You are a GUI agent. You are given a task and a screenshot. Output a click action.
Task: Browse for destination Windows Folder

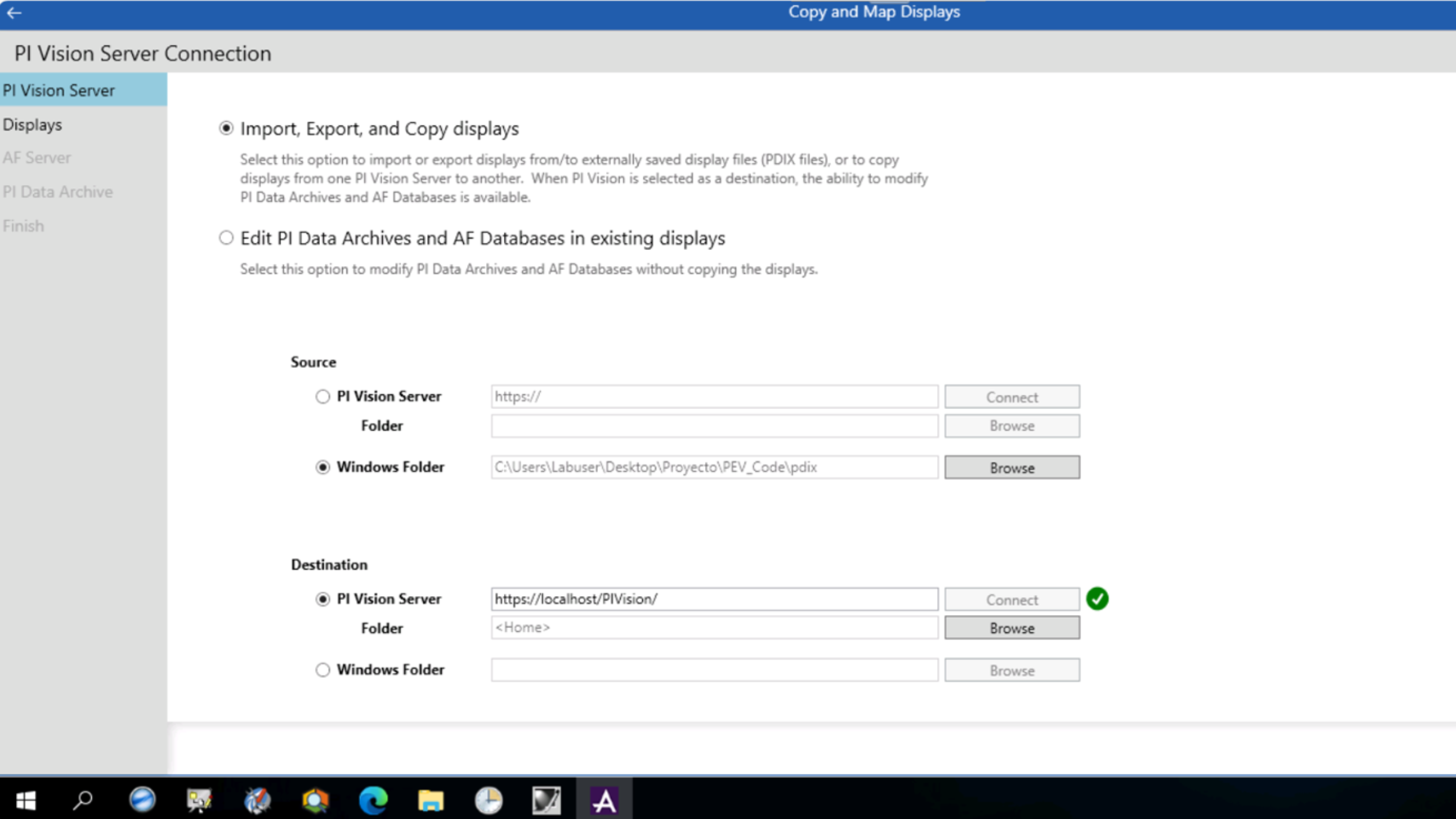coord(1012,670)
